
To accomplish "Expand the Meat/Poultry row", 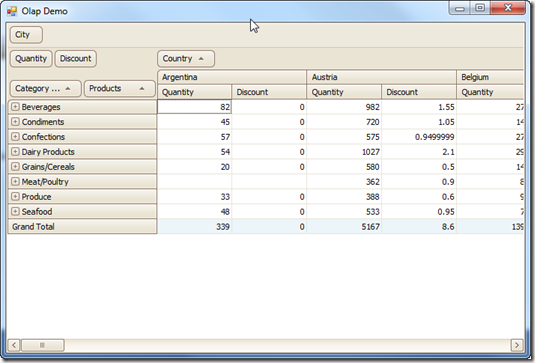I will [x=15, y=182].
